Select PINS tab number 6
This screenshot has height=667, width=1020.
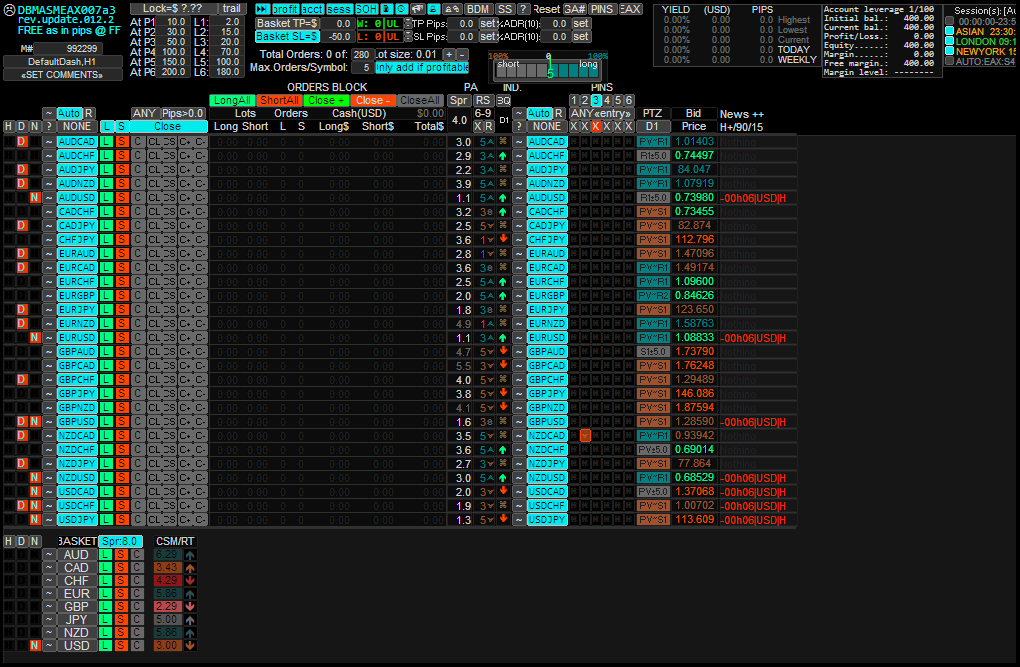tap(629, 100)
